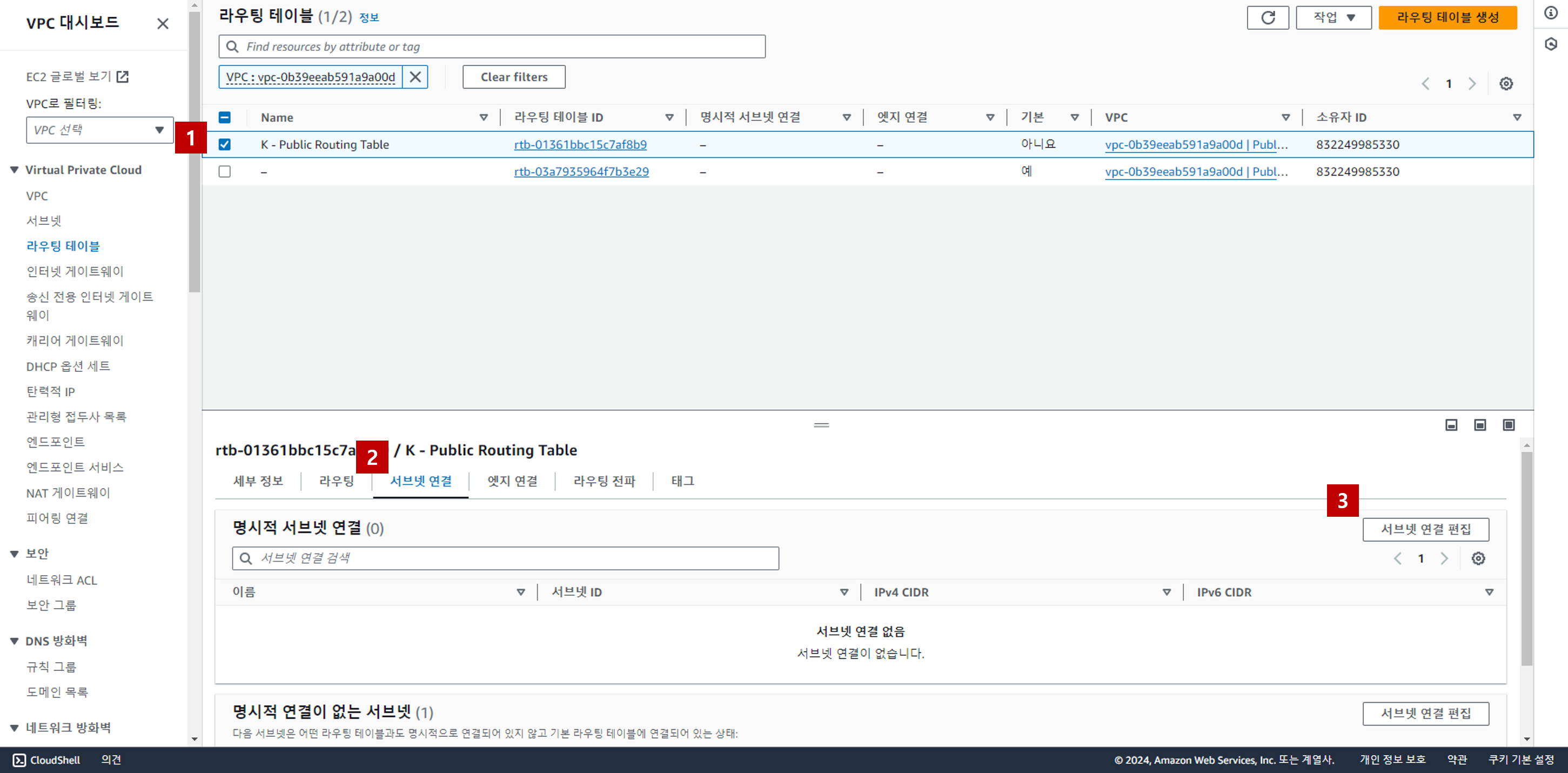Click the subnet association search field
The image size is (1568, 773).
tap(505, 558)
